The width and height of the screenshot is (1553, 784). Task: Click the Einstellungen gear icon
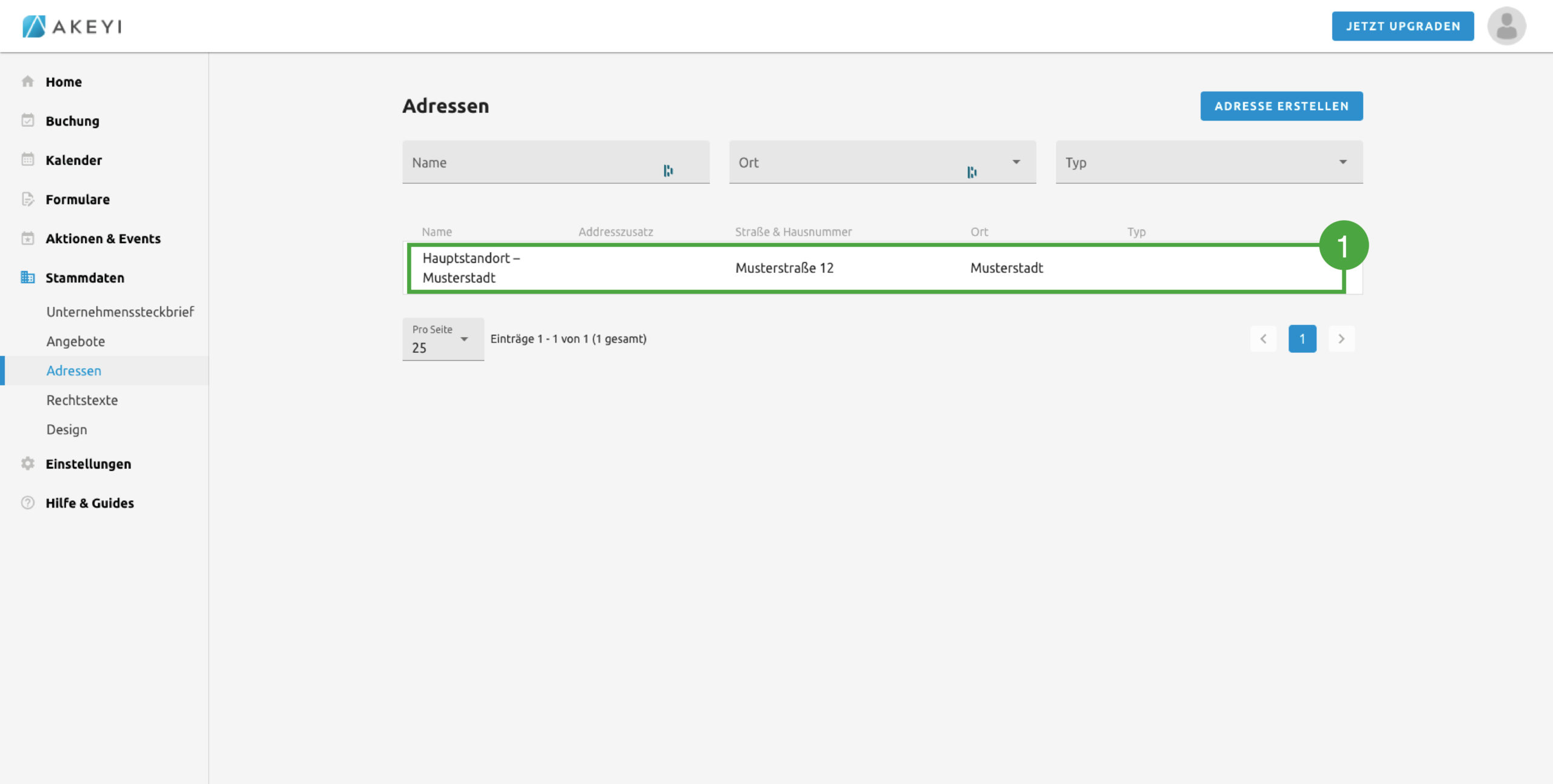coord(28,463)
